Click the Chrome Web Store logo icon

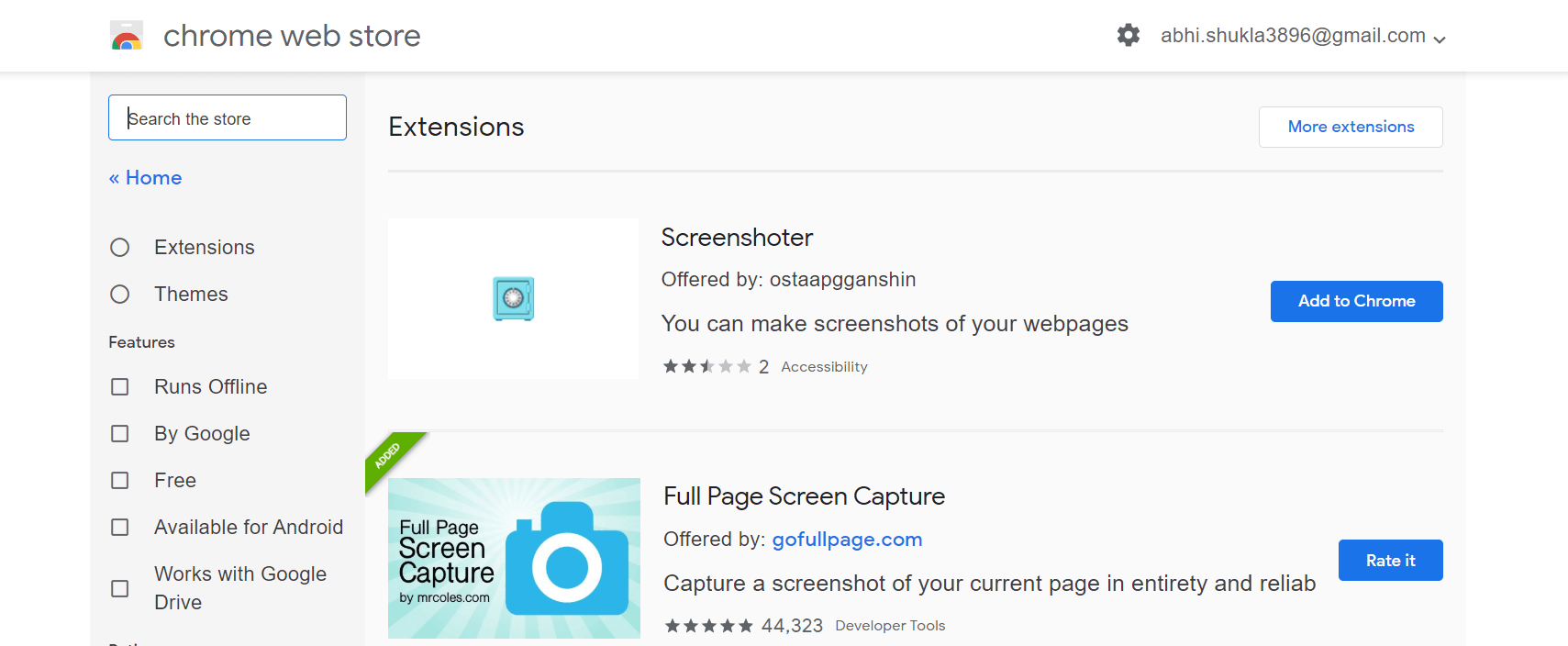click(x=127, y=36)
